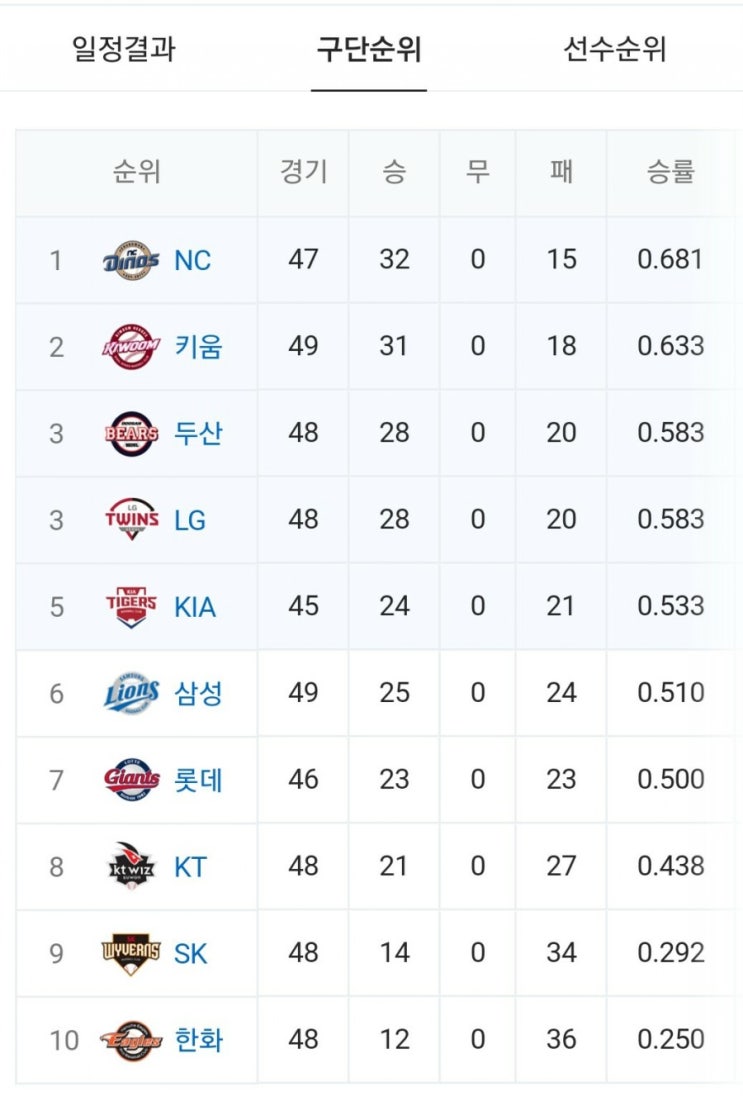Switch to the 일정결과 tab
This screenshot has width=743, height=1096.
(124, 50)
